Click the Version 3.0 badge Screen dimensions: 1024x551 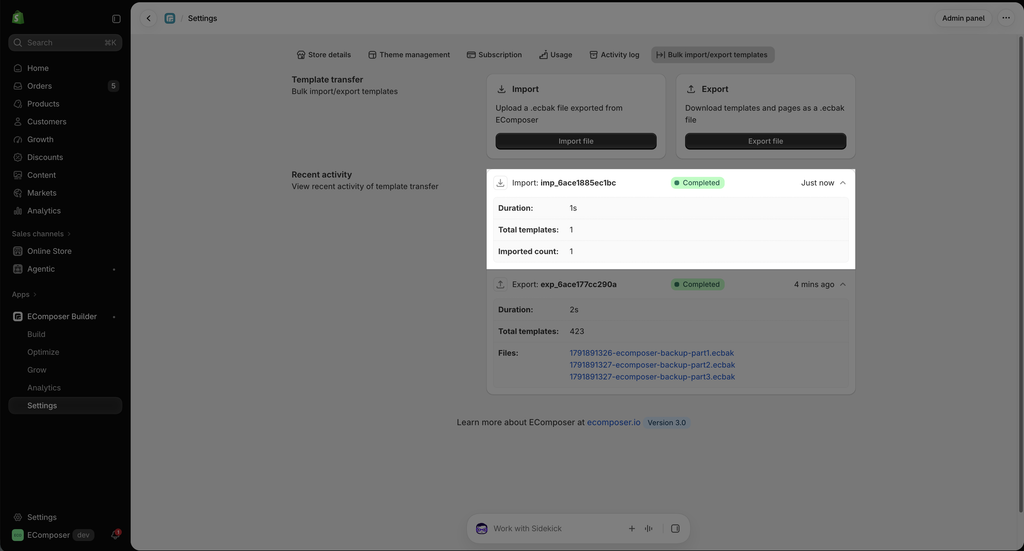click(x=666, y=422)
